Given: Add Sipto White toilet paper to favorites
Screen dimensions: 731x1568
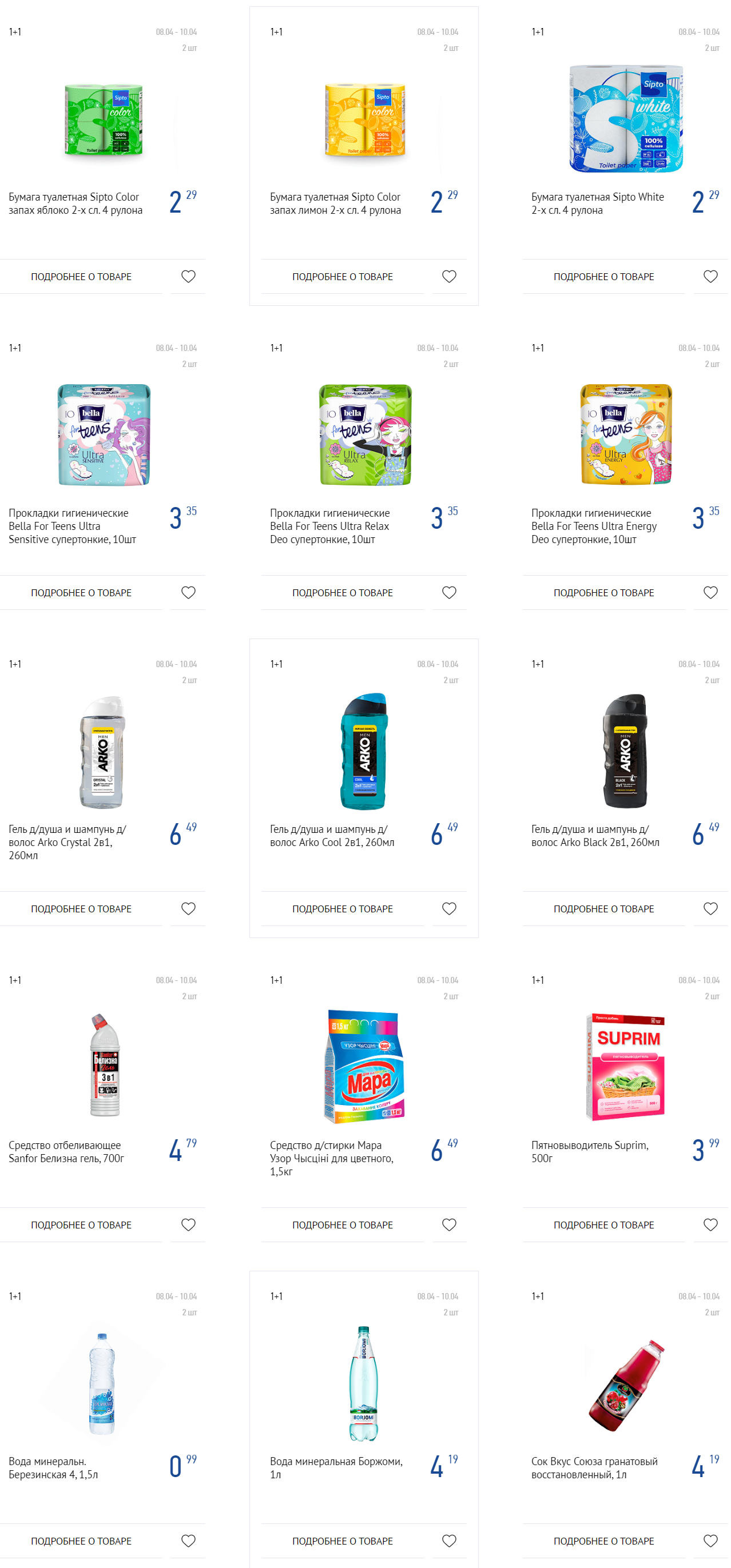Looking at the screenshot, I should click(x=712, y=277).
